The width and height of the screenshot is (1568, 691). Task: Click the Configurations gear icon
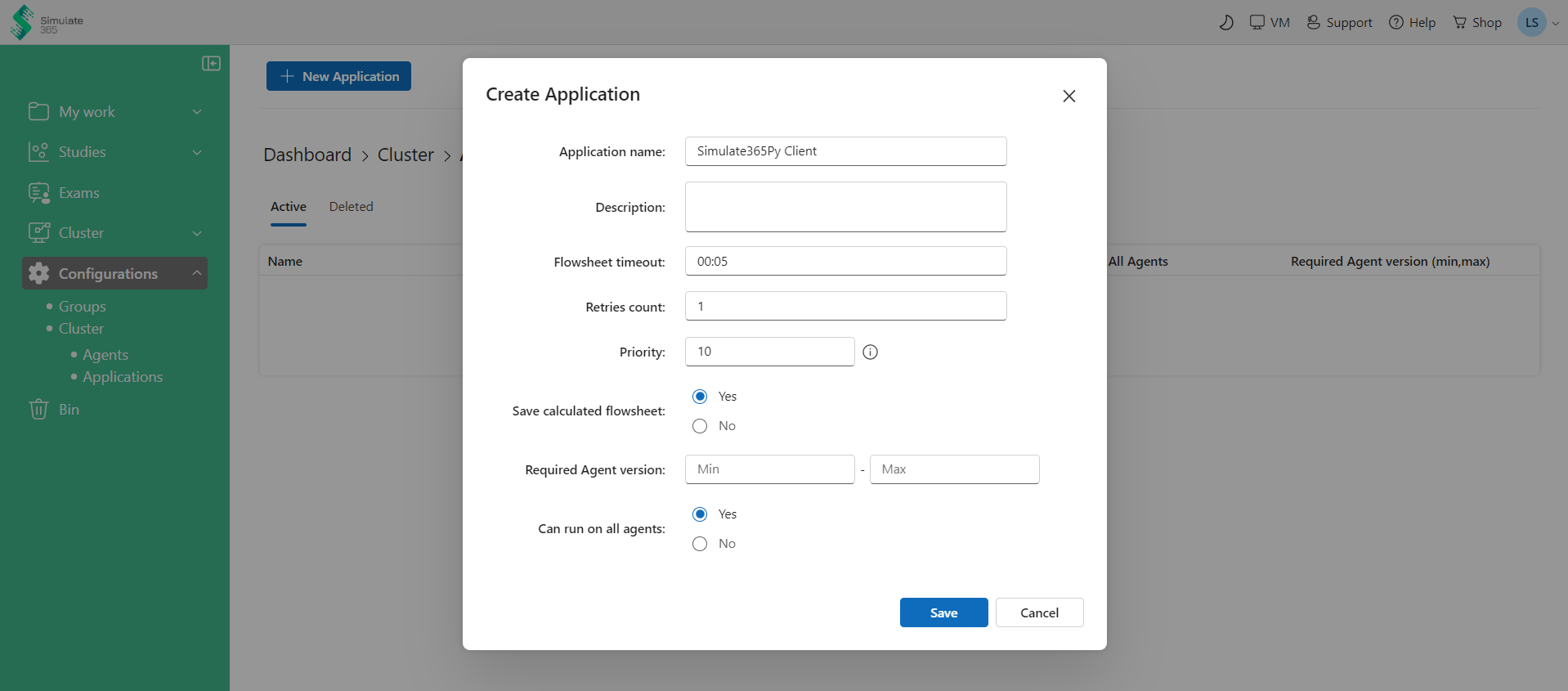pos(38,273)
